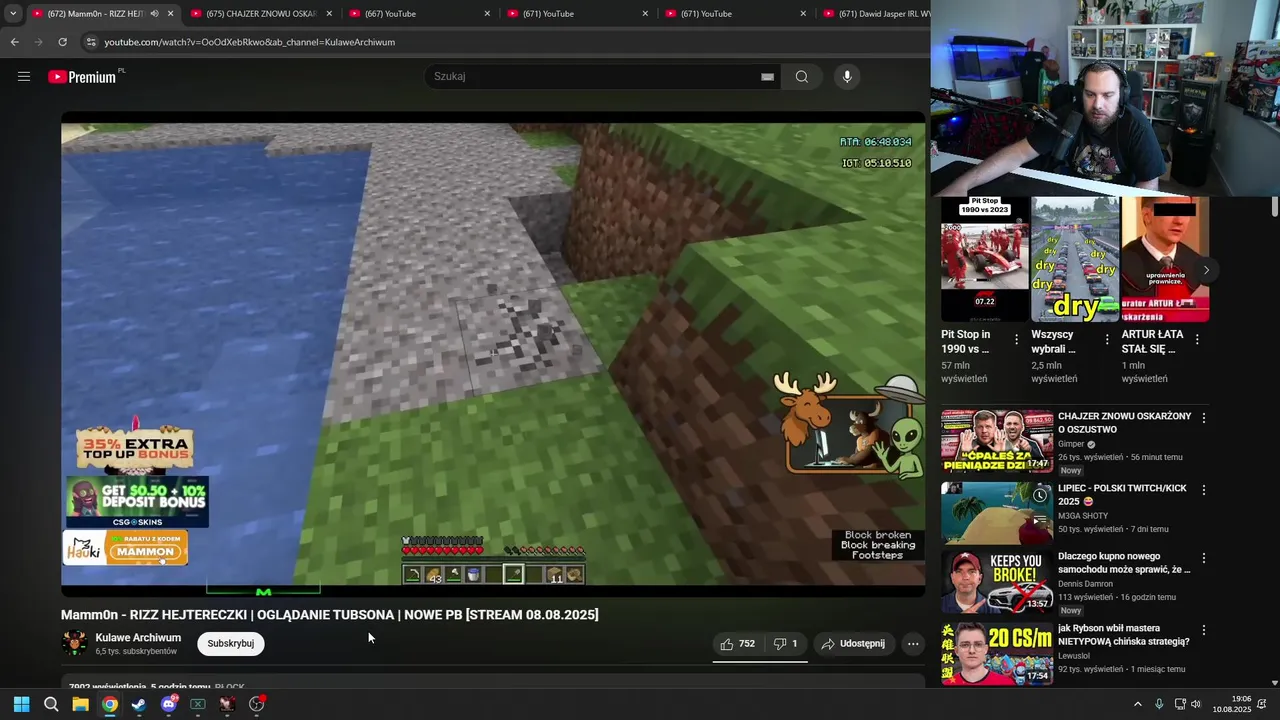The image size is (1280, 720).
Task: Open the system tray microphone icon
Action: pos(1159,704)
